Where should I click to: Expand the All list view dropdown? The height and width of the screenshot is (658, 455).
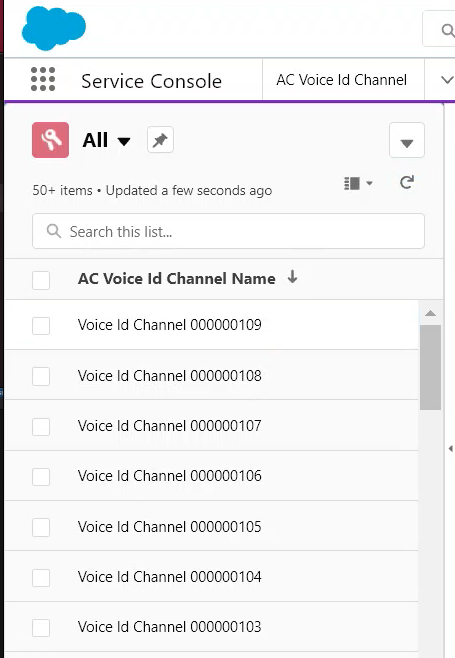123,141
